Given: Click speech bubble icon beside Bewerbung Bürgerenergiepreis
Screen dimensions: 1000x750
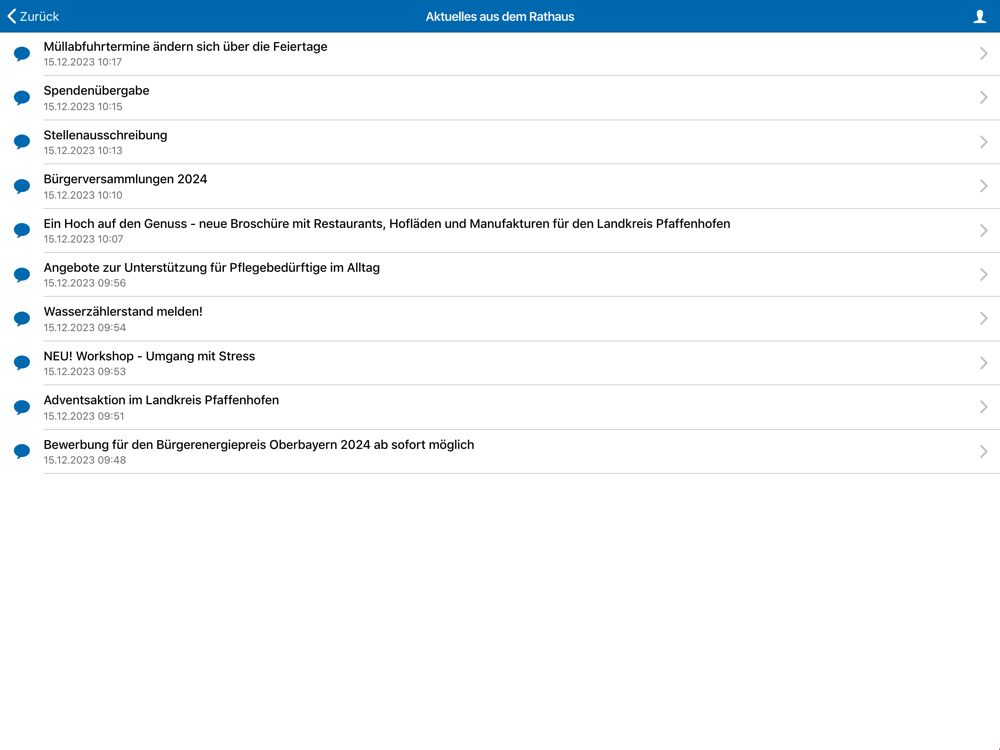Looking at the screenshot, I should click(22, 452).
